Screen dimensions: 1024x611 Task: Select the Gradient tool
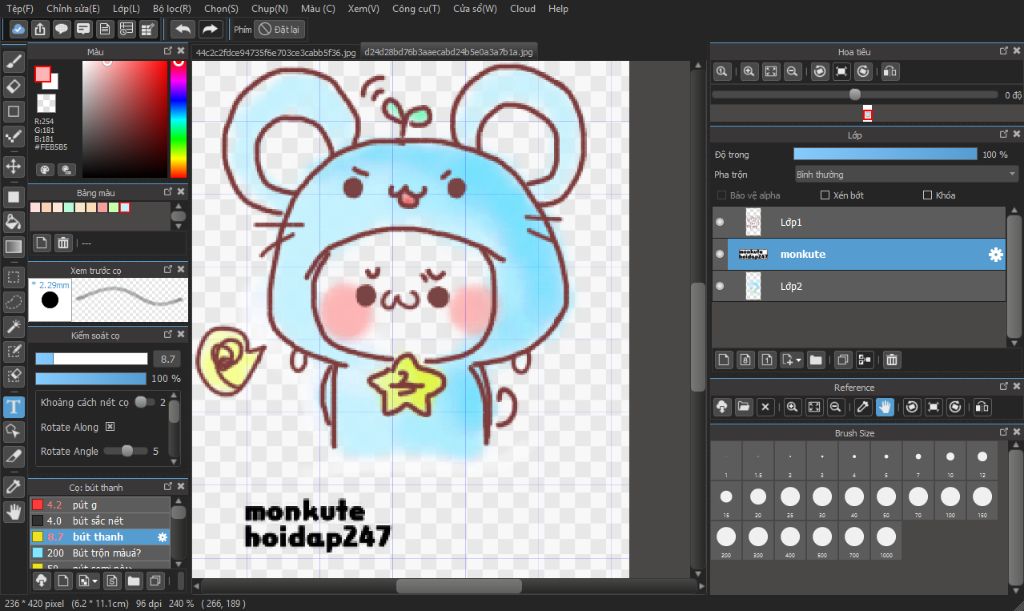pos(14,247)
